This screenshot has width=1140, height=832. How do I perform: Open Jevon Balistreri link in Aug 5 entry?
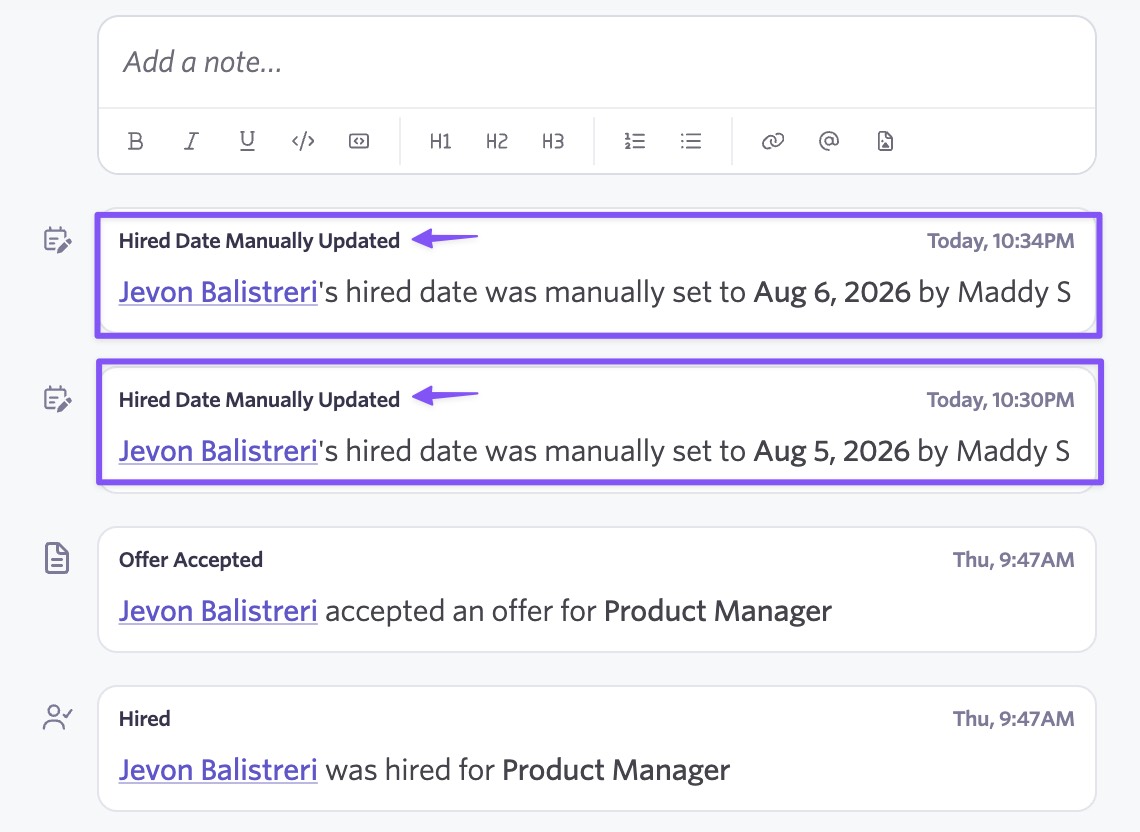[x=218, y=452]
